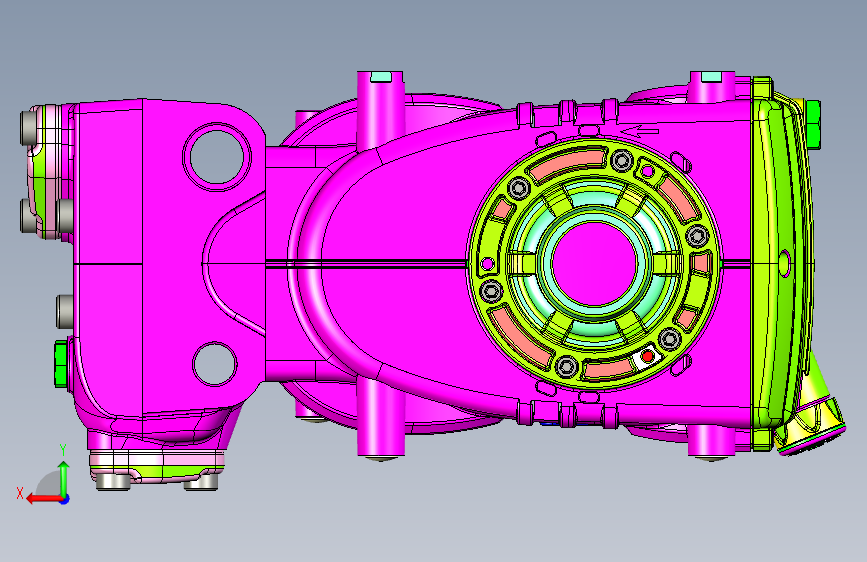
Task: Pick the central magenta bore of the round flange
Action: click(595, 262)
